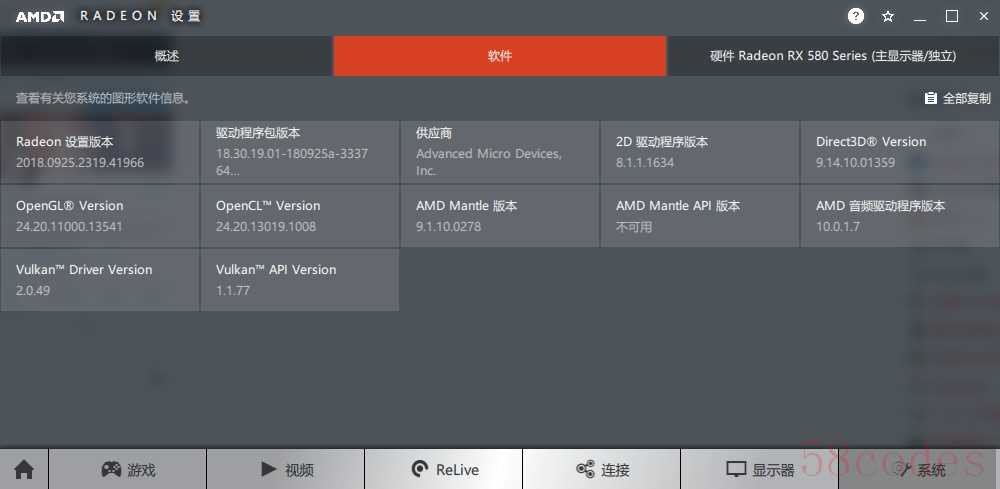This screenshot has height=489, width=1000.
Task: Minimize the Radeon settings window
Action: click(920, 17)
